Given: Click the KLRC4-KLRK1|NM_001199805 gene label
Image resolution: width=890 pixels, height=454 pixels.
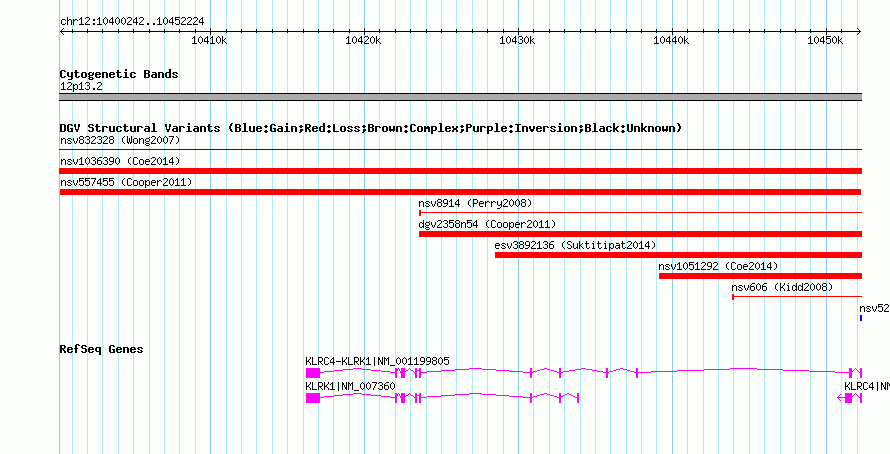Looking at the screenshot, I should coord(377,361).
